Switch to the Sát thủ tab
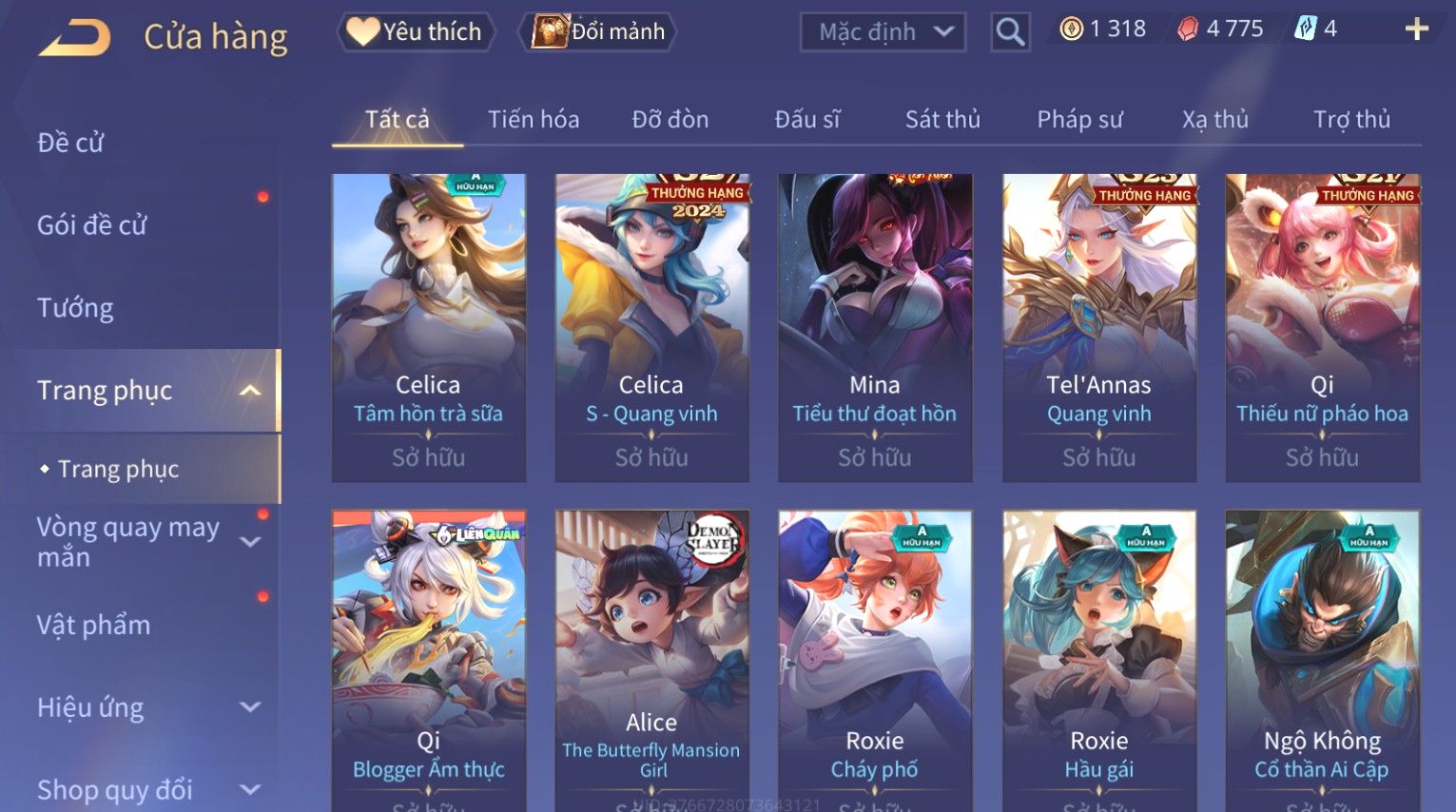This screenshot has height=812, width=1456. coord(942,119)
